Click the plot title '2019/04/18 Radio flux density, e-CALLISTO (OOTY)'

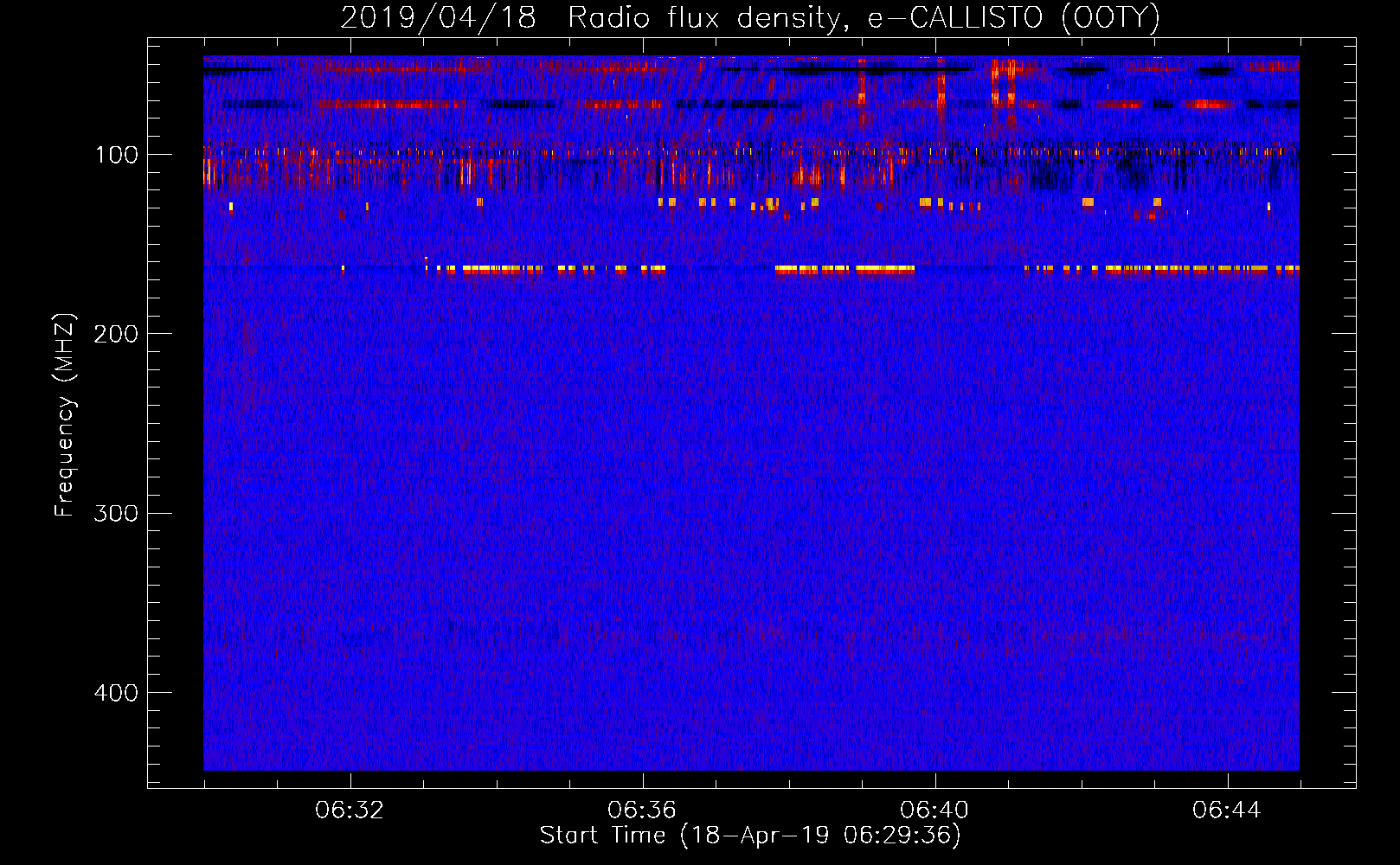point(750,18)
